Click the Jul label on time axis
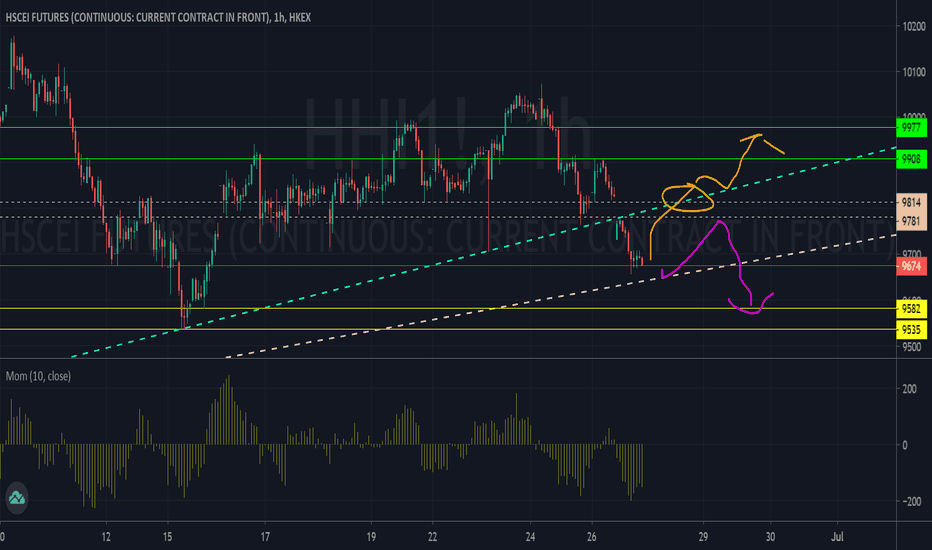The width and height of the screenshot is (932, 550). coord(837,537)
